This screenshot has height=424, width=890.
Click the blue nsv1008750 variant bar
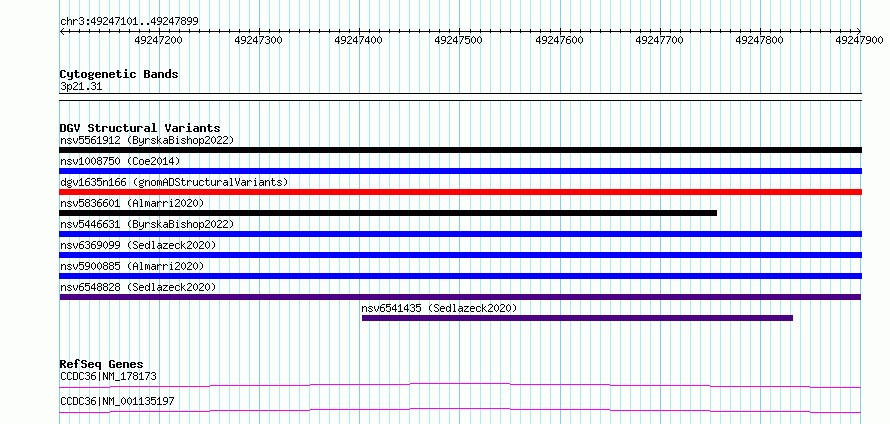460,171
